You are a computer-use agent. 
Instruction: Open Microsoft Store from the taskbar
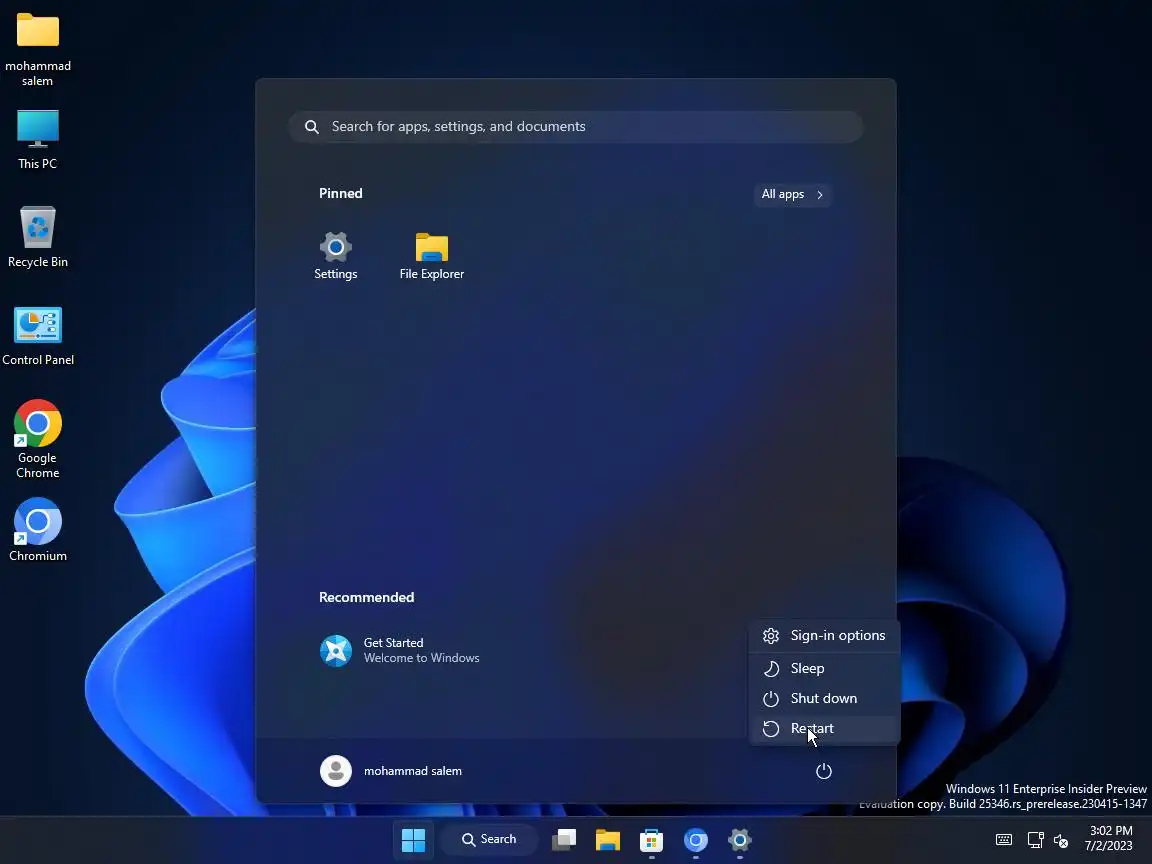652,839
